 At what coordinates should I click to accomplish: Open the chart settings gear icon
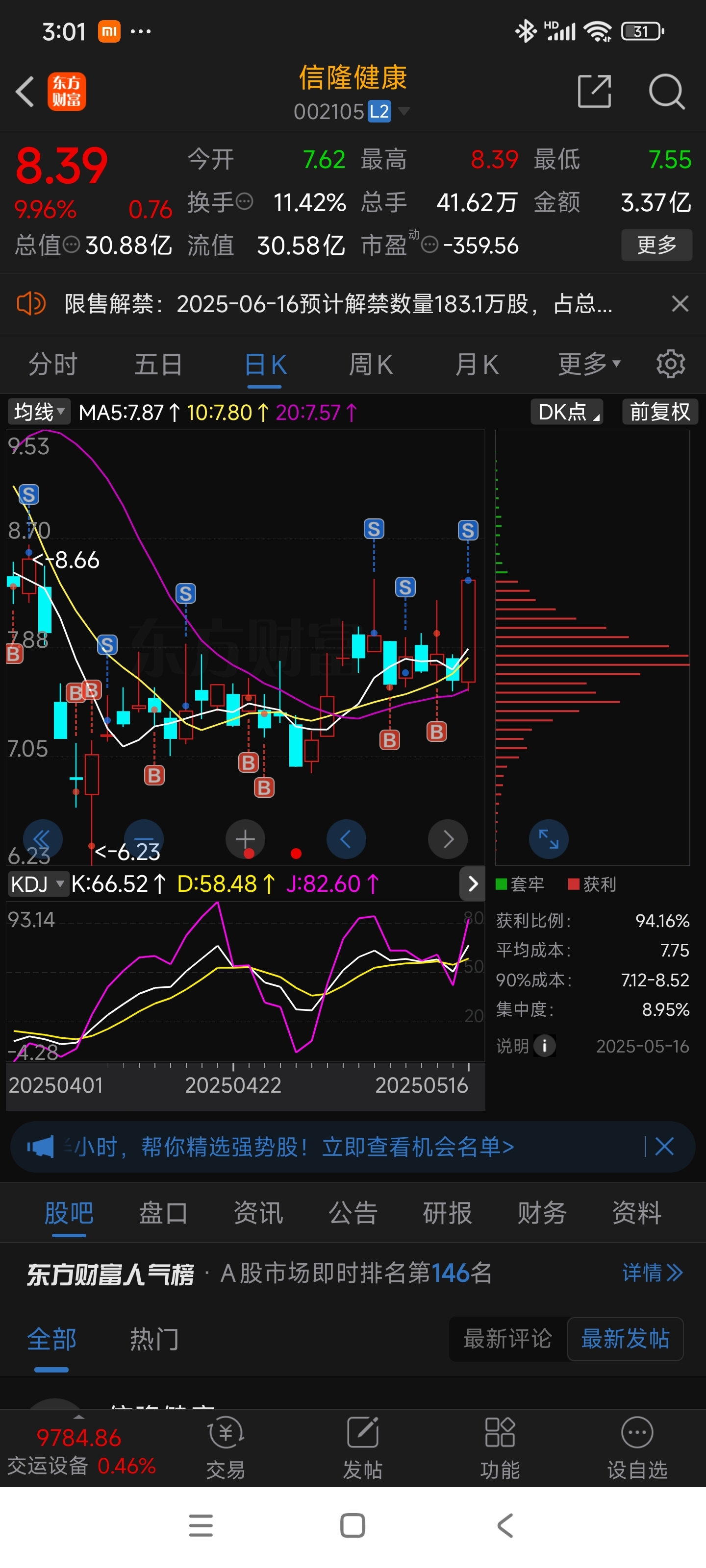(x=671, y=364)
